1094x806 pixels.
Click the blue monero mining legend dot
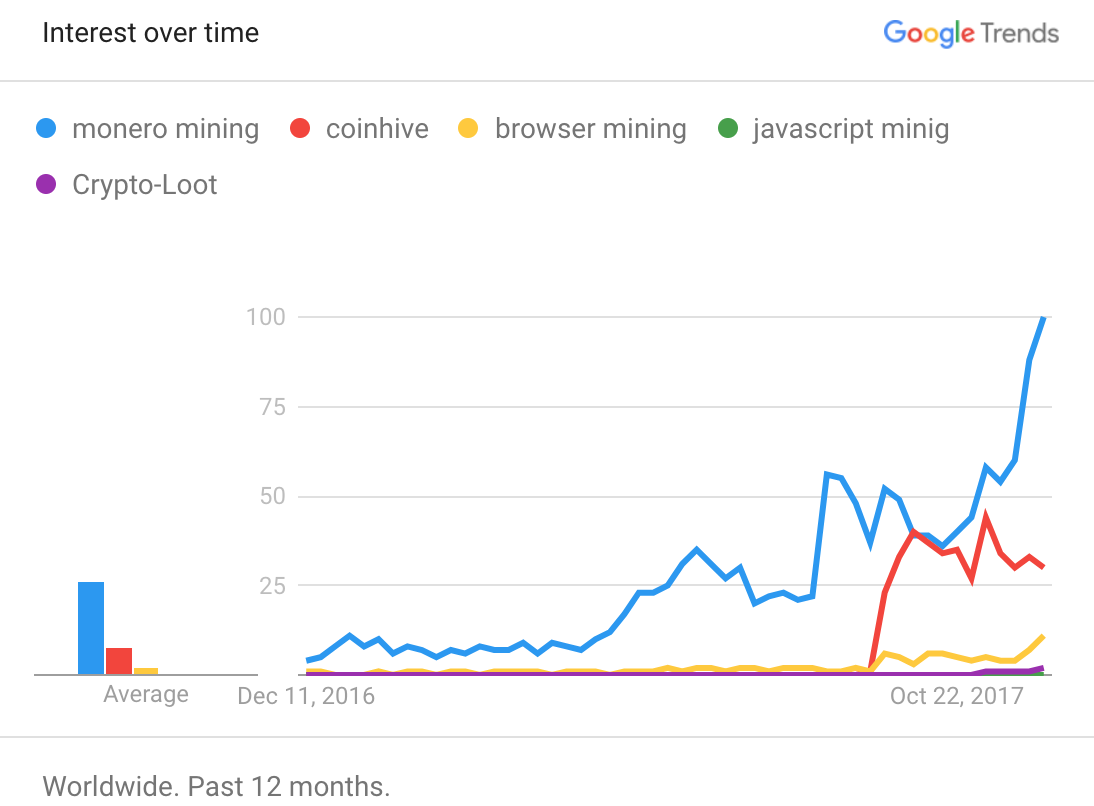coord(45,129)
